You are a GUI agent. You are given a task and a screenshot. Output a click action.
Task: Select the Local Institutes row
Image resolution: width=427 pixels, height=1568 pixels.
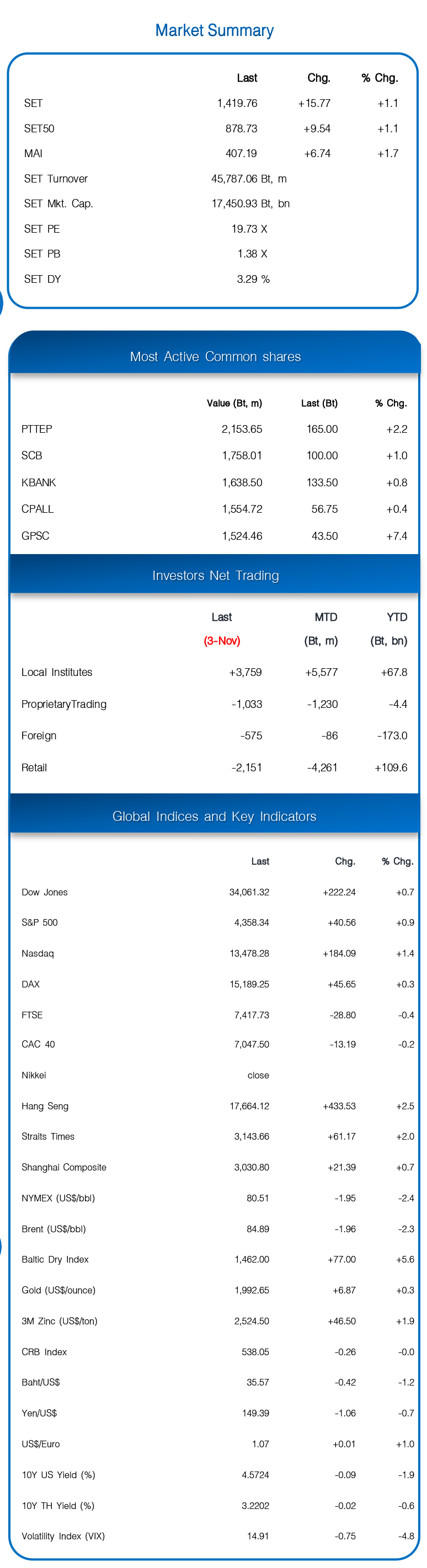pyautogui.click(x=215, y=672)
